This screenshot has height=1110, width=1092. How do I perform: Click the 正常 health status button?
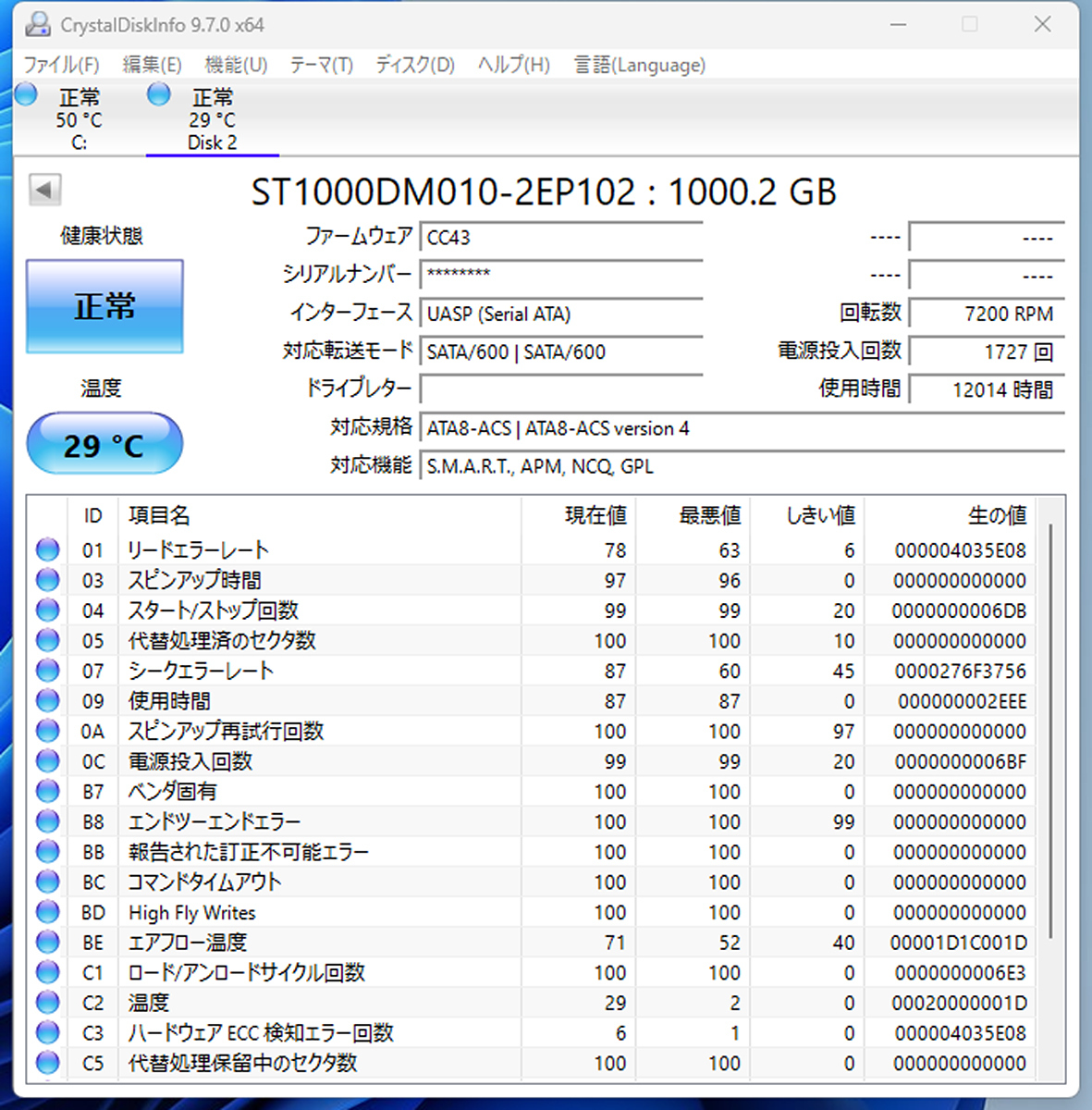(x=104, y=306)
